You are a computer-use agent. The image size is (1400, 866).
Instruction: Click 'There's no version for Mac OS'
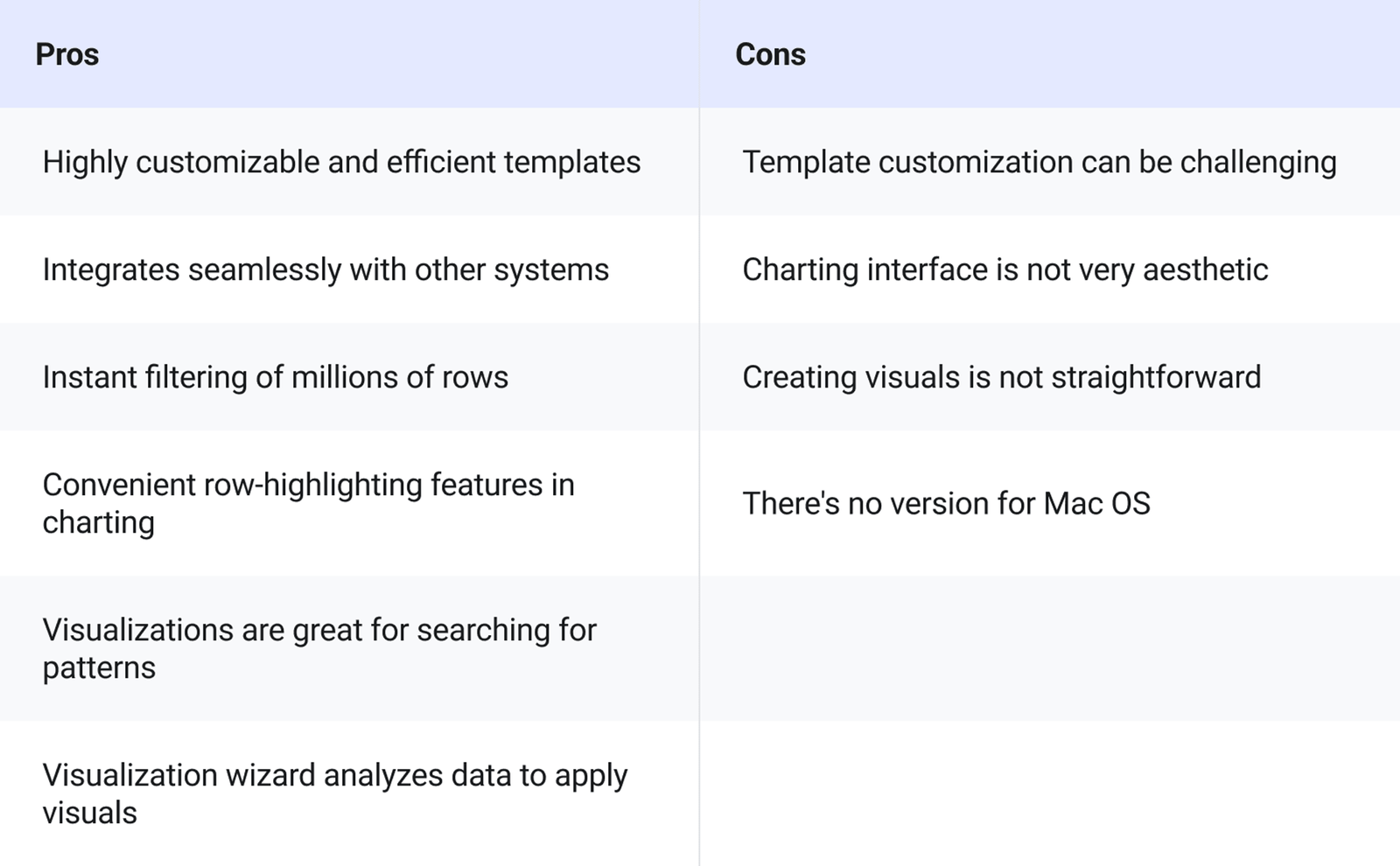pos(946,503)
